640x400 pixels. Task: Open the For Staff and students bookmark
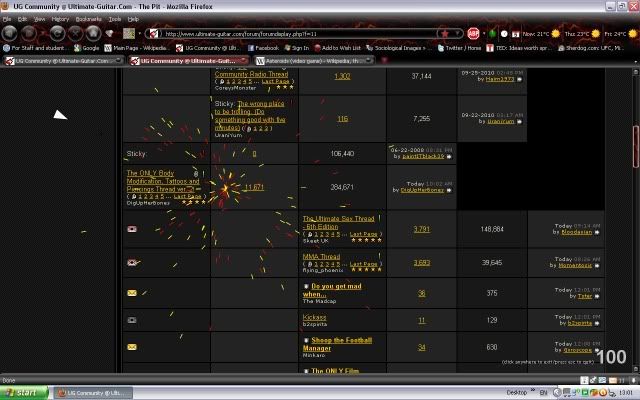[36, 48]
